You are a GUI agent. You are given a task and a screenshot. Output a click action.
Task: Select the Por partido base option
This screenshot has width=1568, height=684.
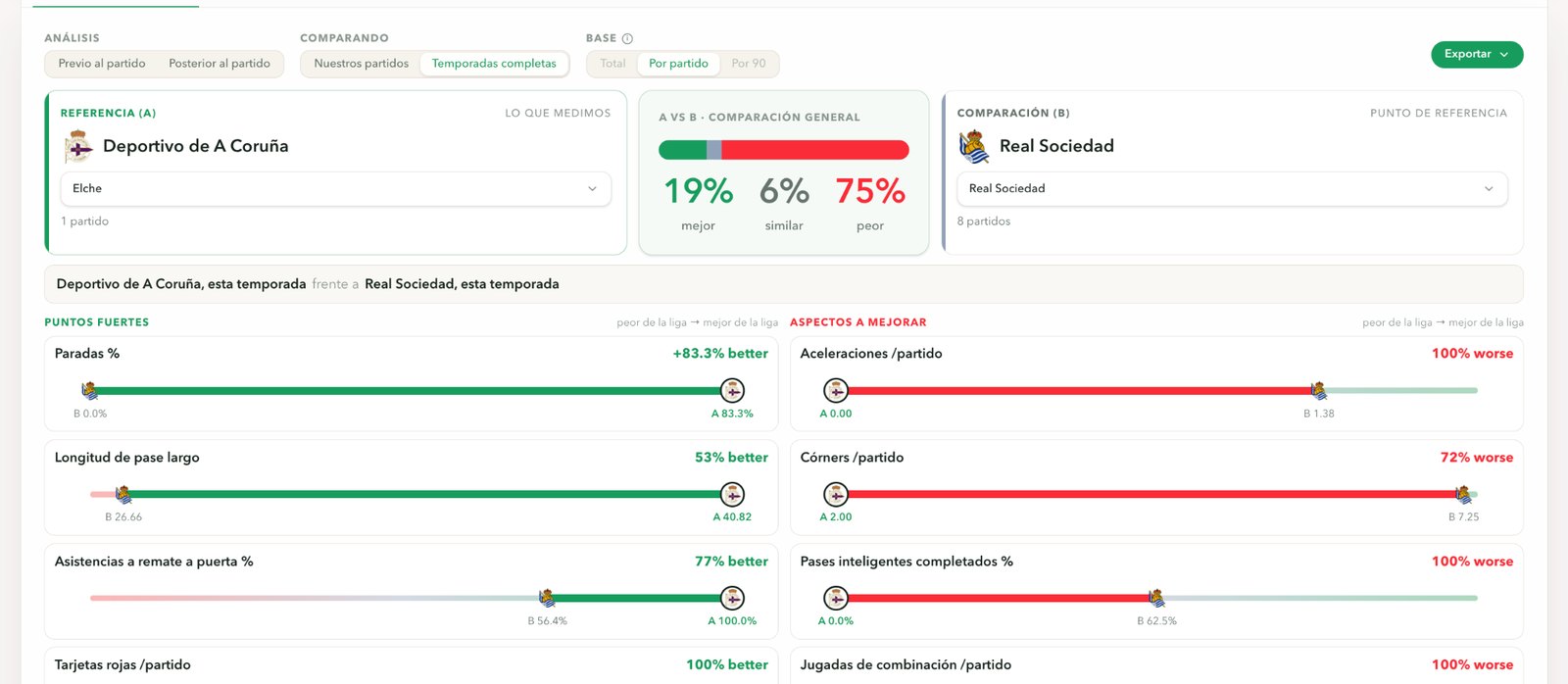678,64
